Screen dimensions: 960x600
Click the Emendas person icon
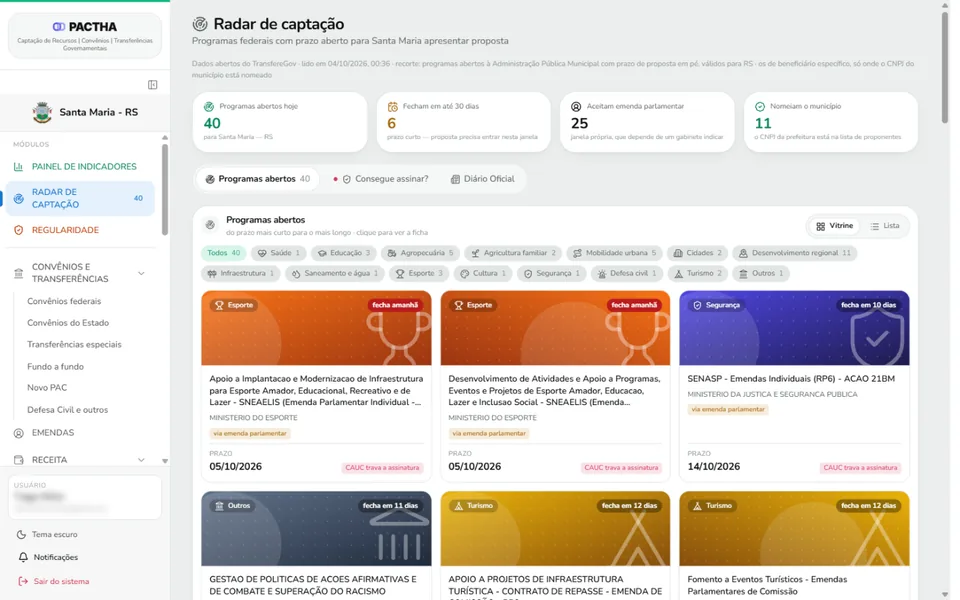pyautogui.click(x=18, y=433)
